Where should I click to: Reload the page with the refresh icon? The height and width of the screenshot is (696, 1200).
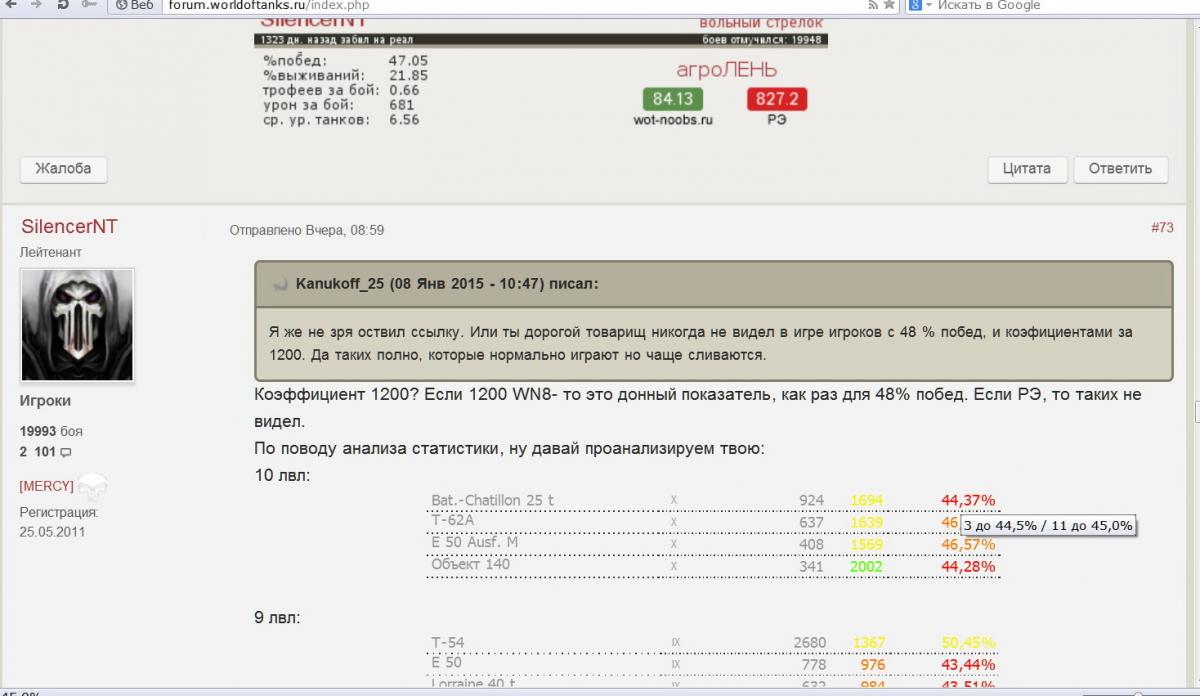(x=63, y=5)
